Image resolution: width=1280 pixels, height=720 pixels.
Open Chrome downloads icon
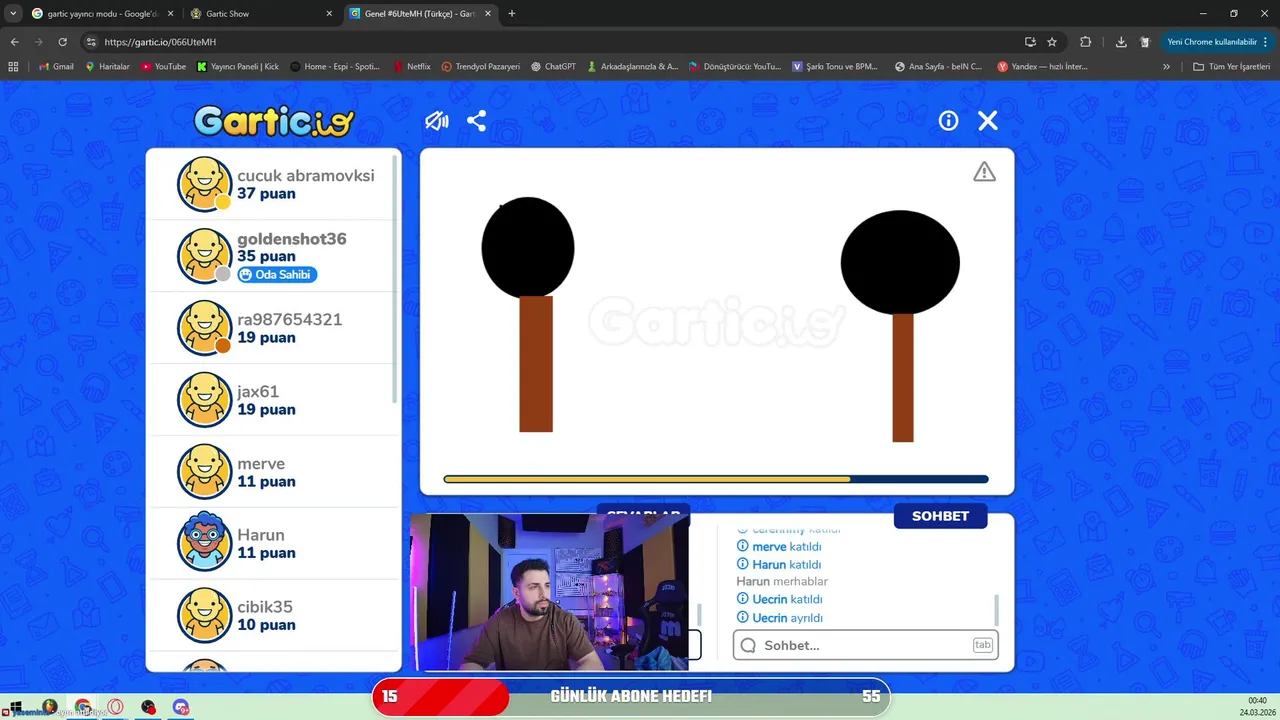[1121, 42]
